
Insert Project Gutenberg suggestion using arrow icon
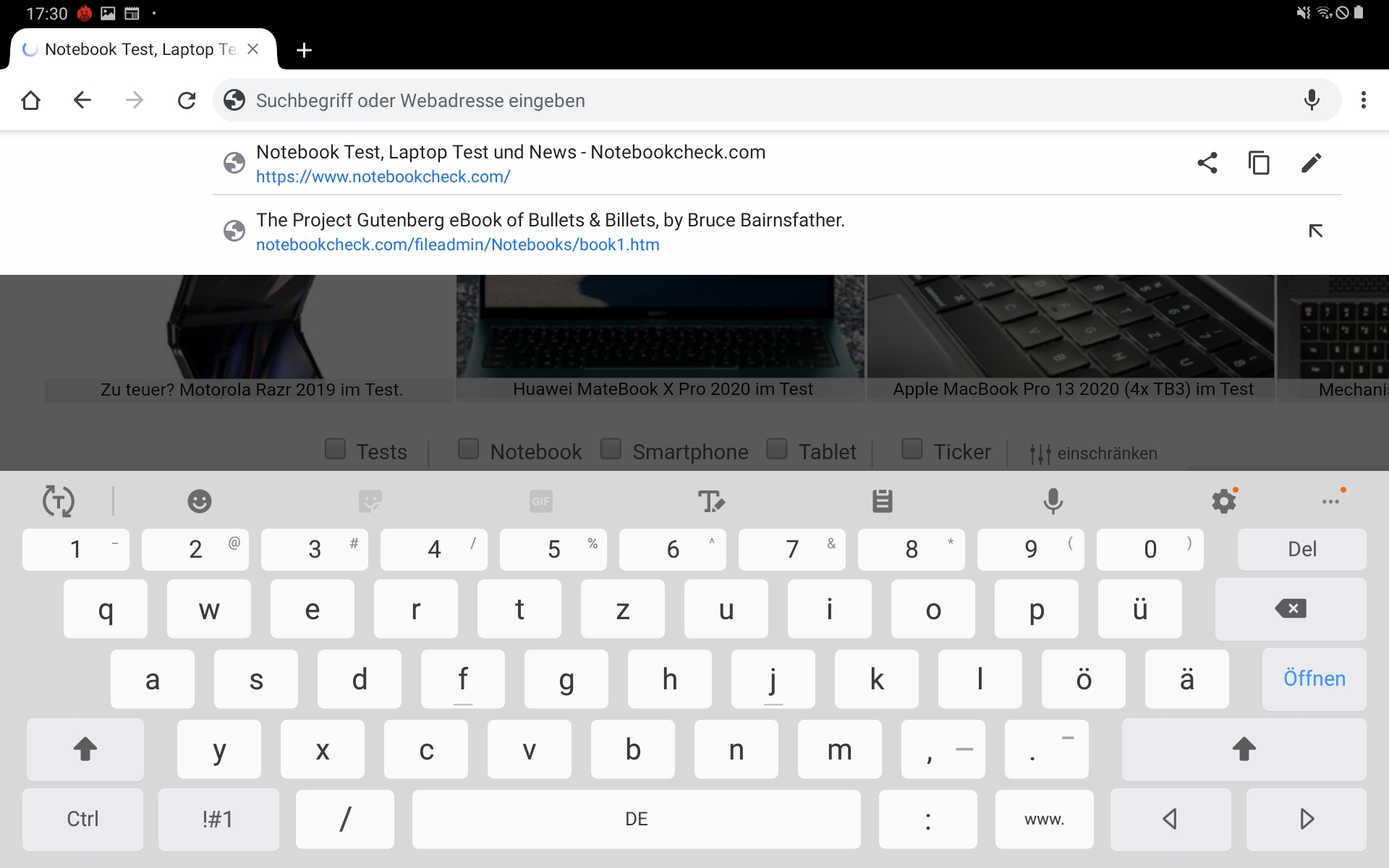pos(1315,231)
